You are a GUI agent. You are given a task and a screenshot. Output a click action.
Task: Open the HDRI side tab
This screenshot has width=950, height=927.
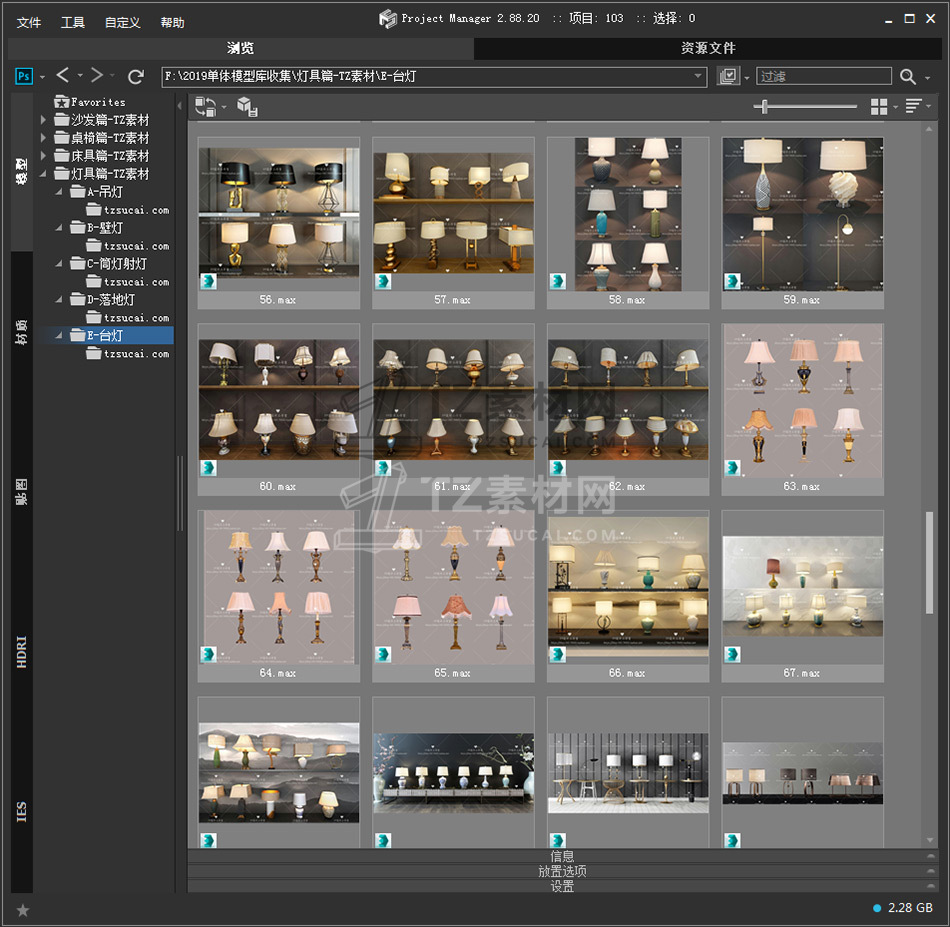coord(22,650)
